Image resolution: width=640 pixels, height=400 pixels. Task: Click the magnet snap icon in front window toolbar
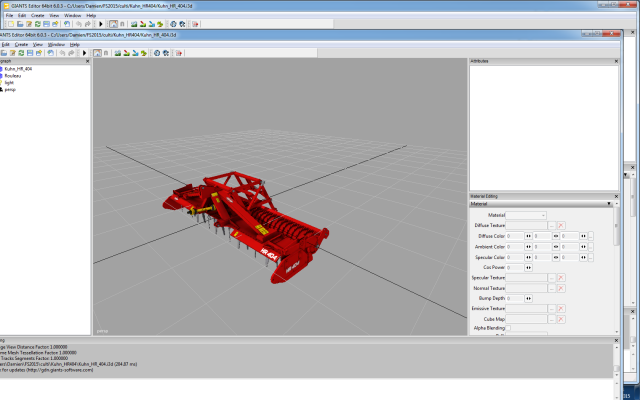click(x=106, y=53)
